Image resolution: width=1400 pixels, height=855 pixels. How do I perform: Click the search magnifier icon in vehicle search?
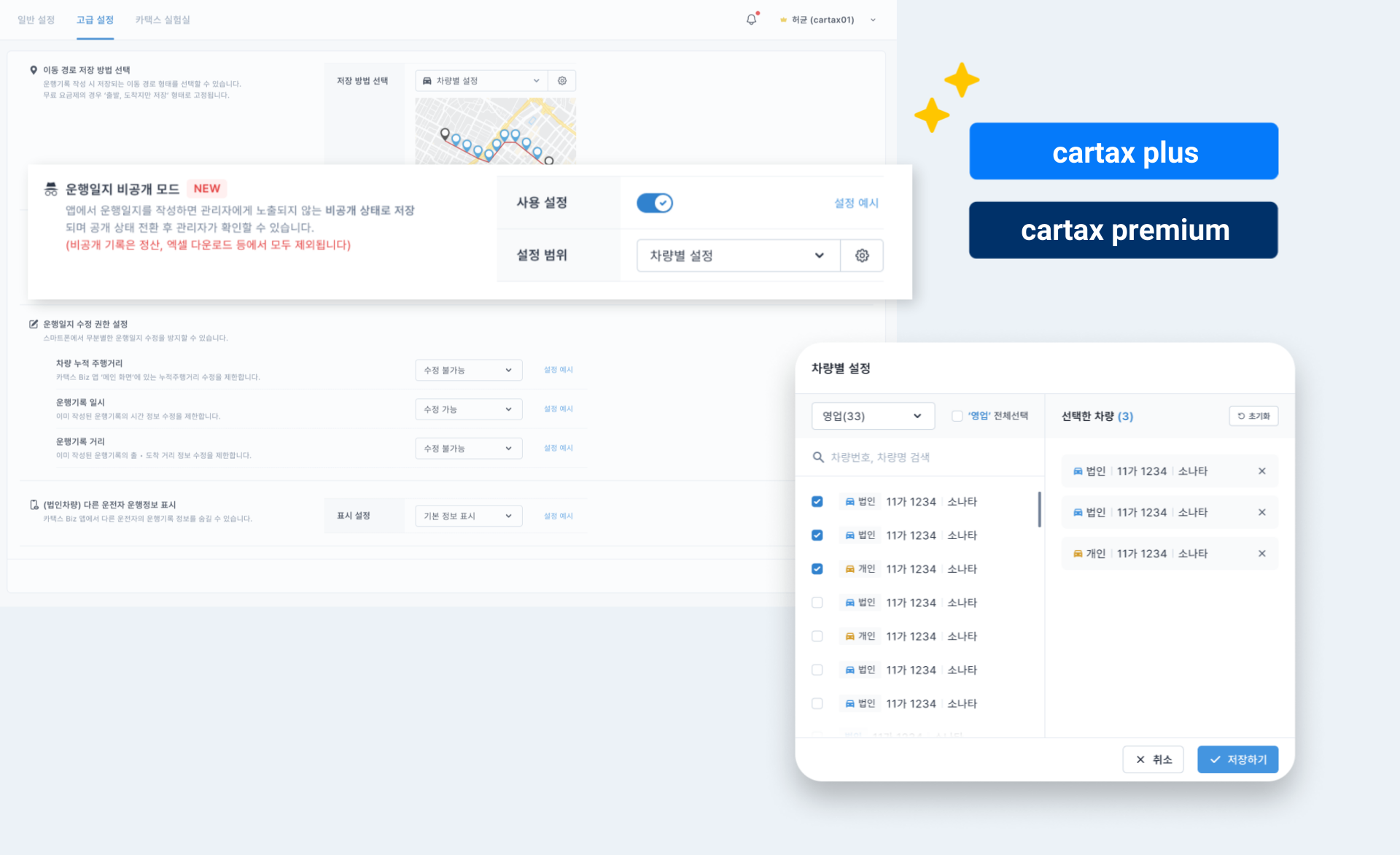[818, 457]
